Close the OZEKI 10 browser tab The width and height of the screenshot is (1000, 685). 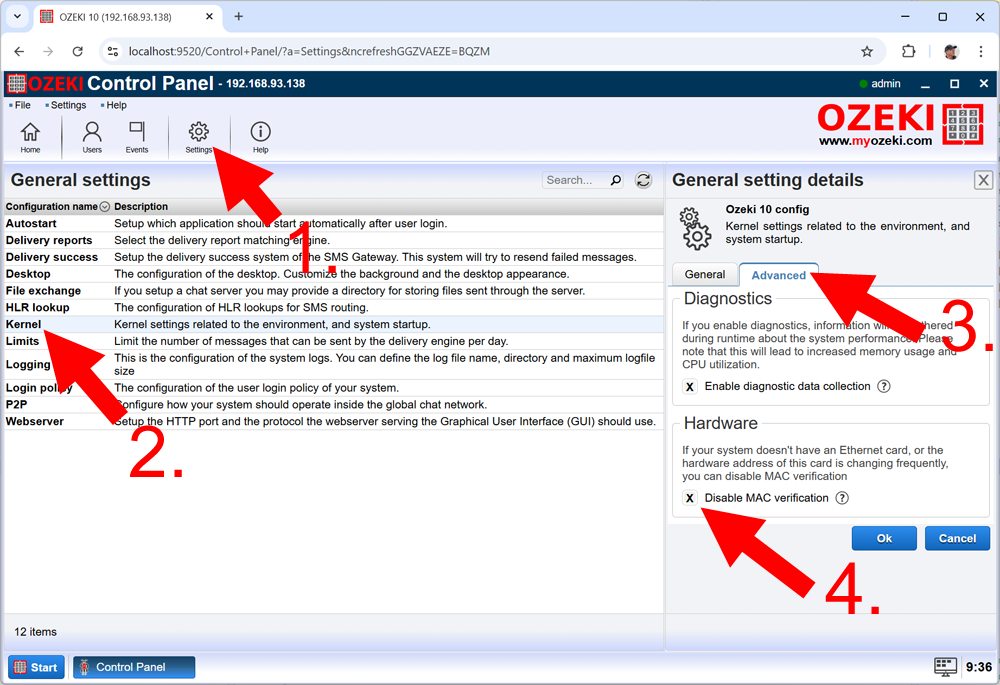[x=209, y=17]
